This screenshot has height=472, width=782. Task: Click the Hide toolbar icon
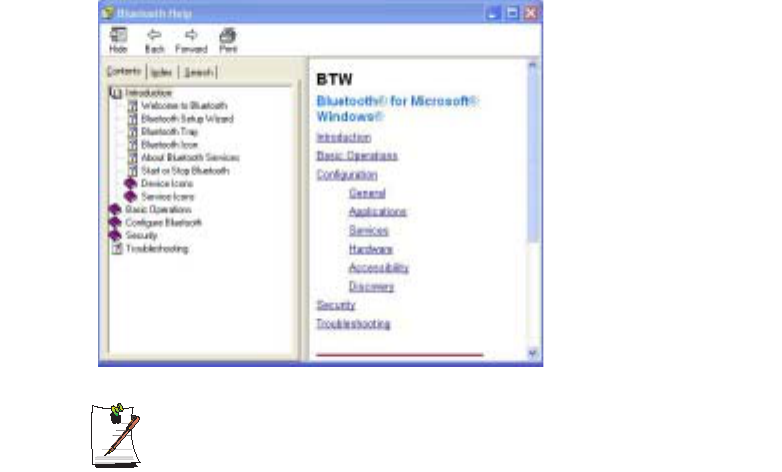point(118,35)
